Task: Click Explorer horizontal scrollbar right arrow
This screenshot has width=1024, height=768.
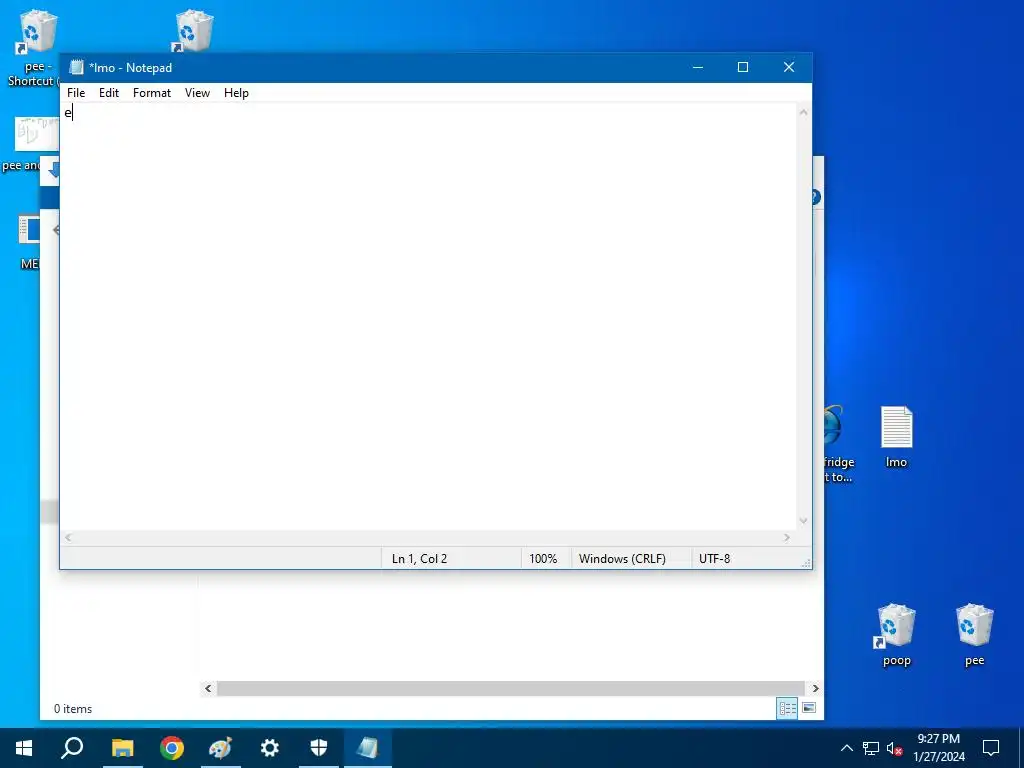Action: tap(815, 688)
